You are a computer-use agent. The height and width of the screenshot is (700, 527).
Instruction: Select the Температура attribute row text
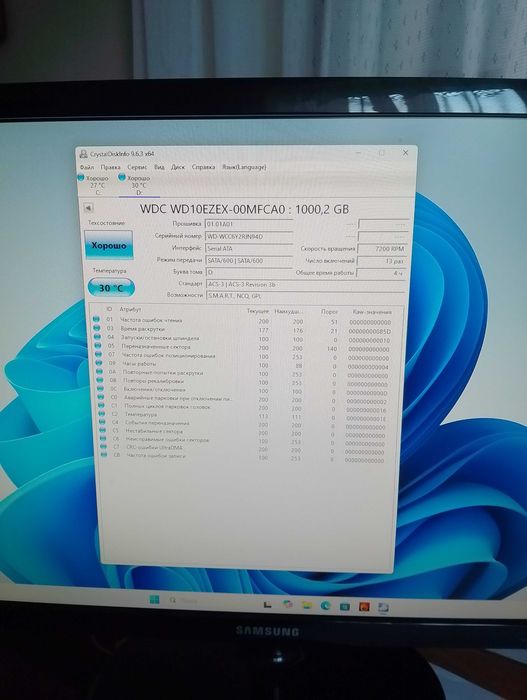point(141,414)
